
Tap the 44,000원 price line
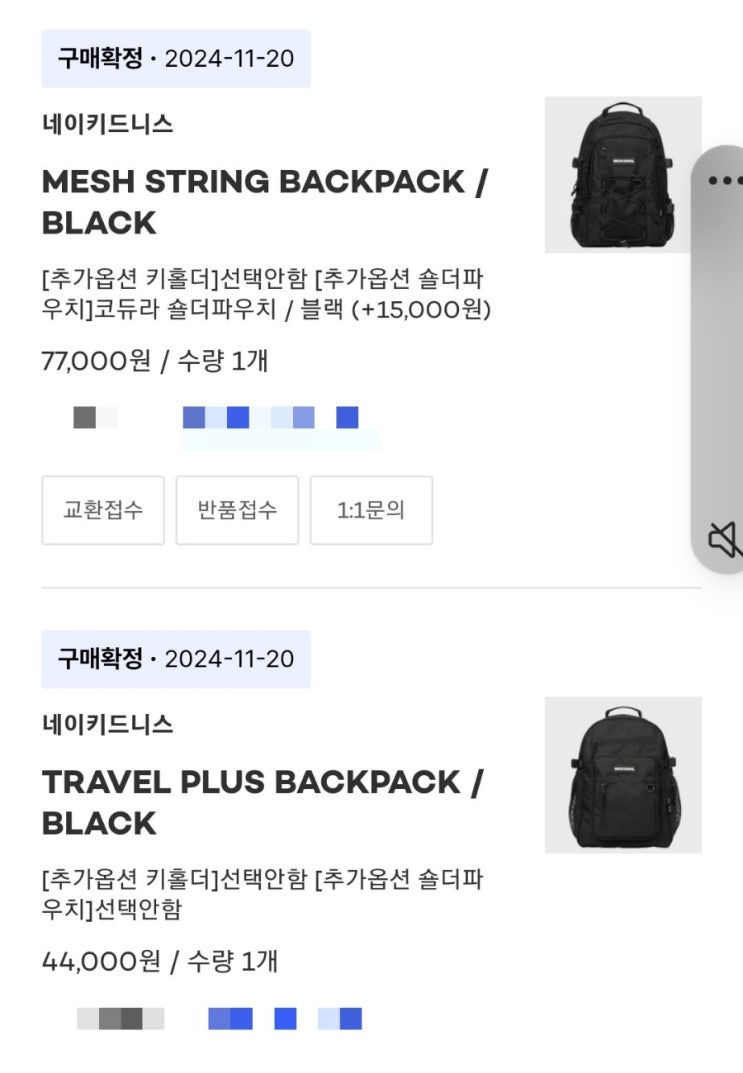(x=160, y=961)
